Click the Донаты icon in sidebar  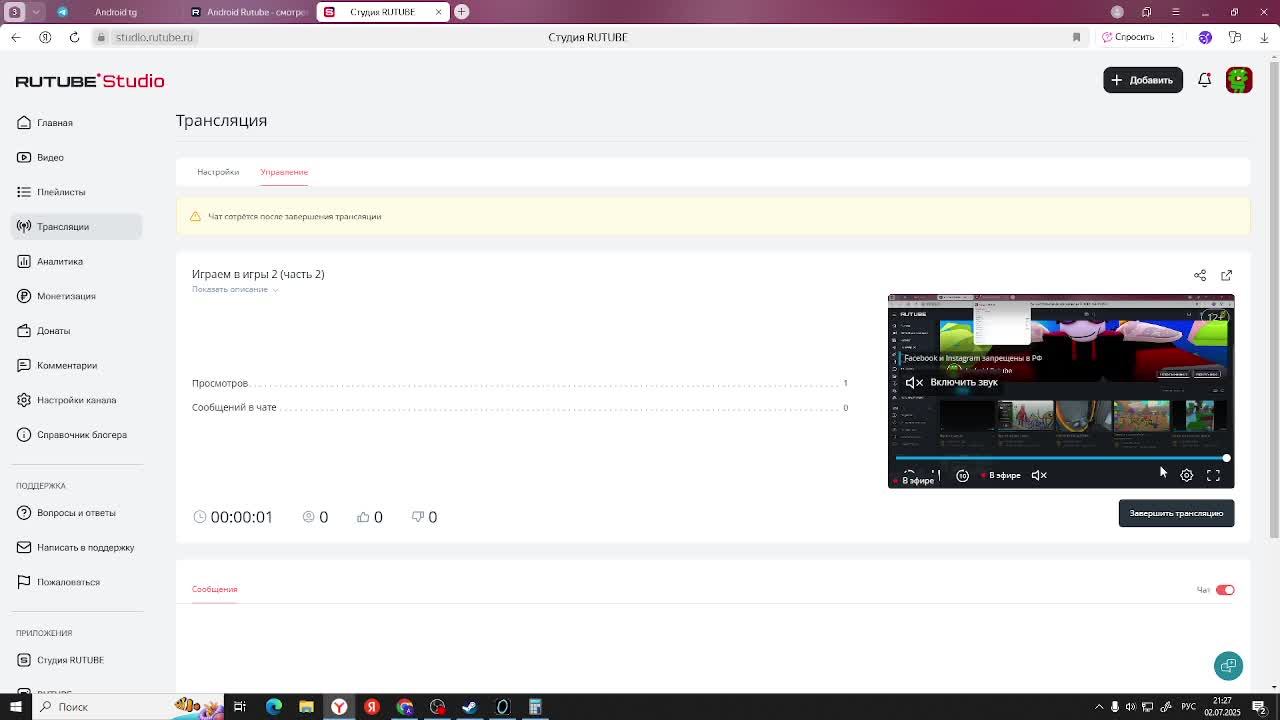(x=24, y=331)
